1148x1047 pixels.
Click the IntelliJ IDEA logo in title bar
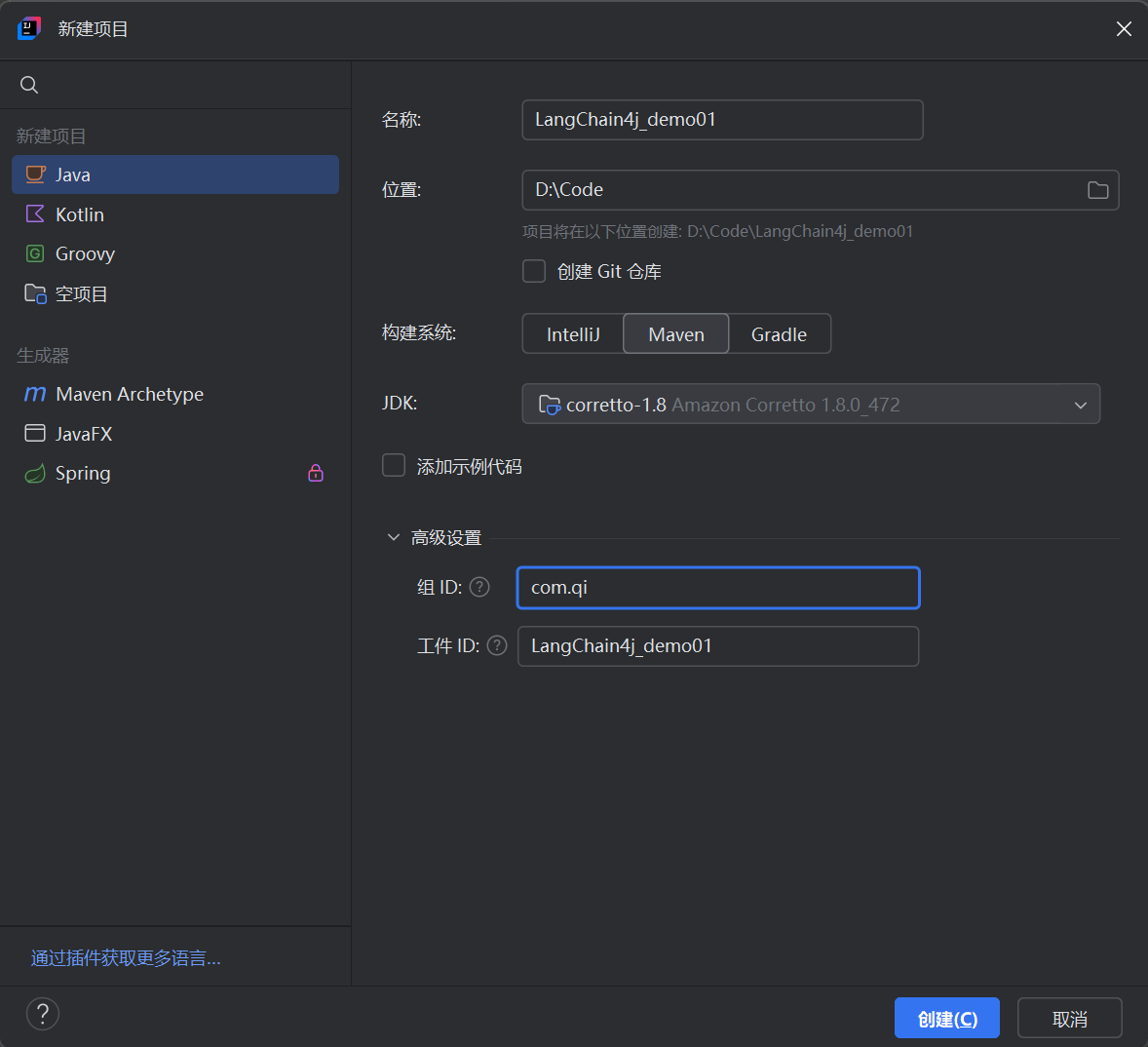29,28
